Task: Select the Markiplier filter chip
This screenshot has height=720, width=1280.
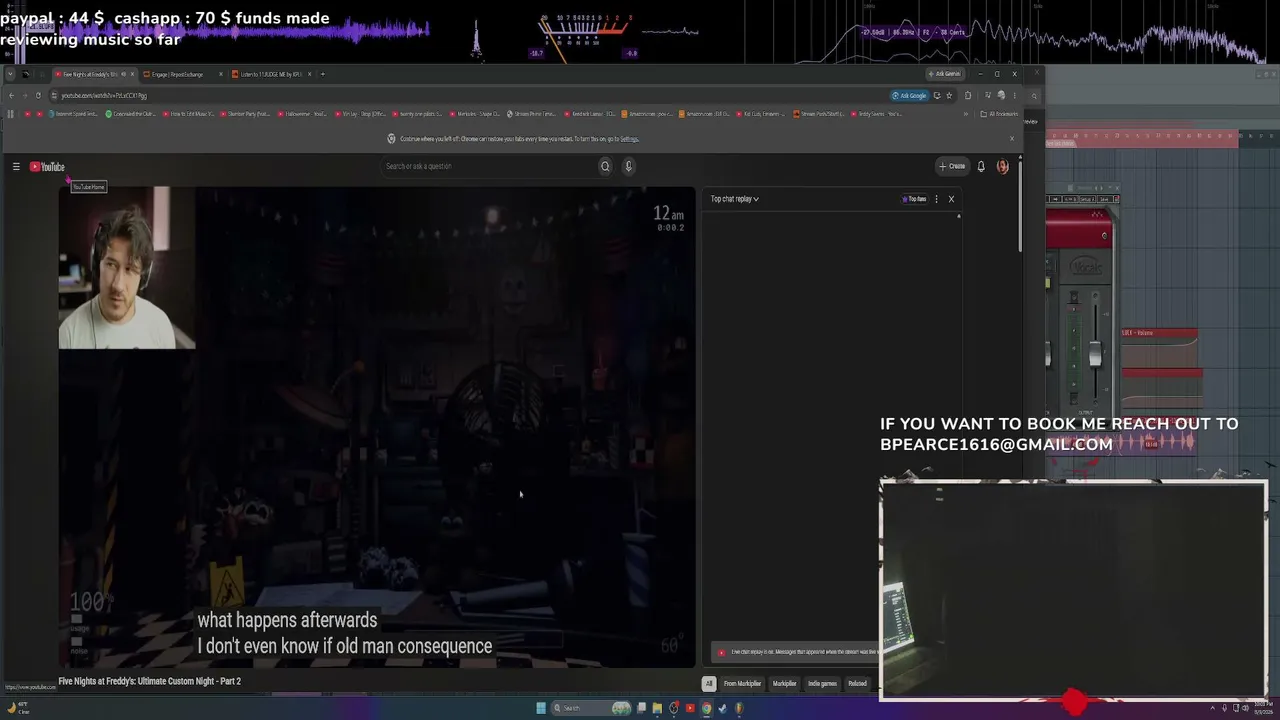Action: 784,684
